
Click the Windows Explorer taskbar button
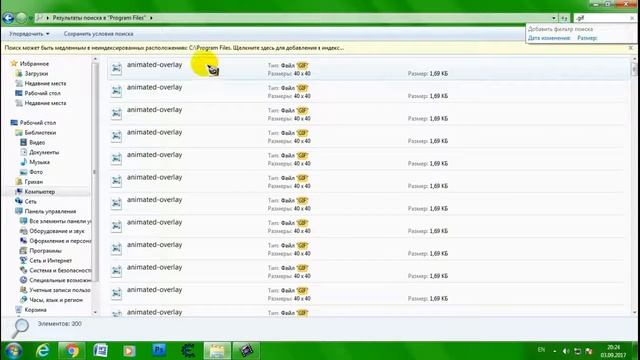217,351
